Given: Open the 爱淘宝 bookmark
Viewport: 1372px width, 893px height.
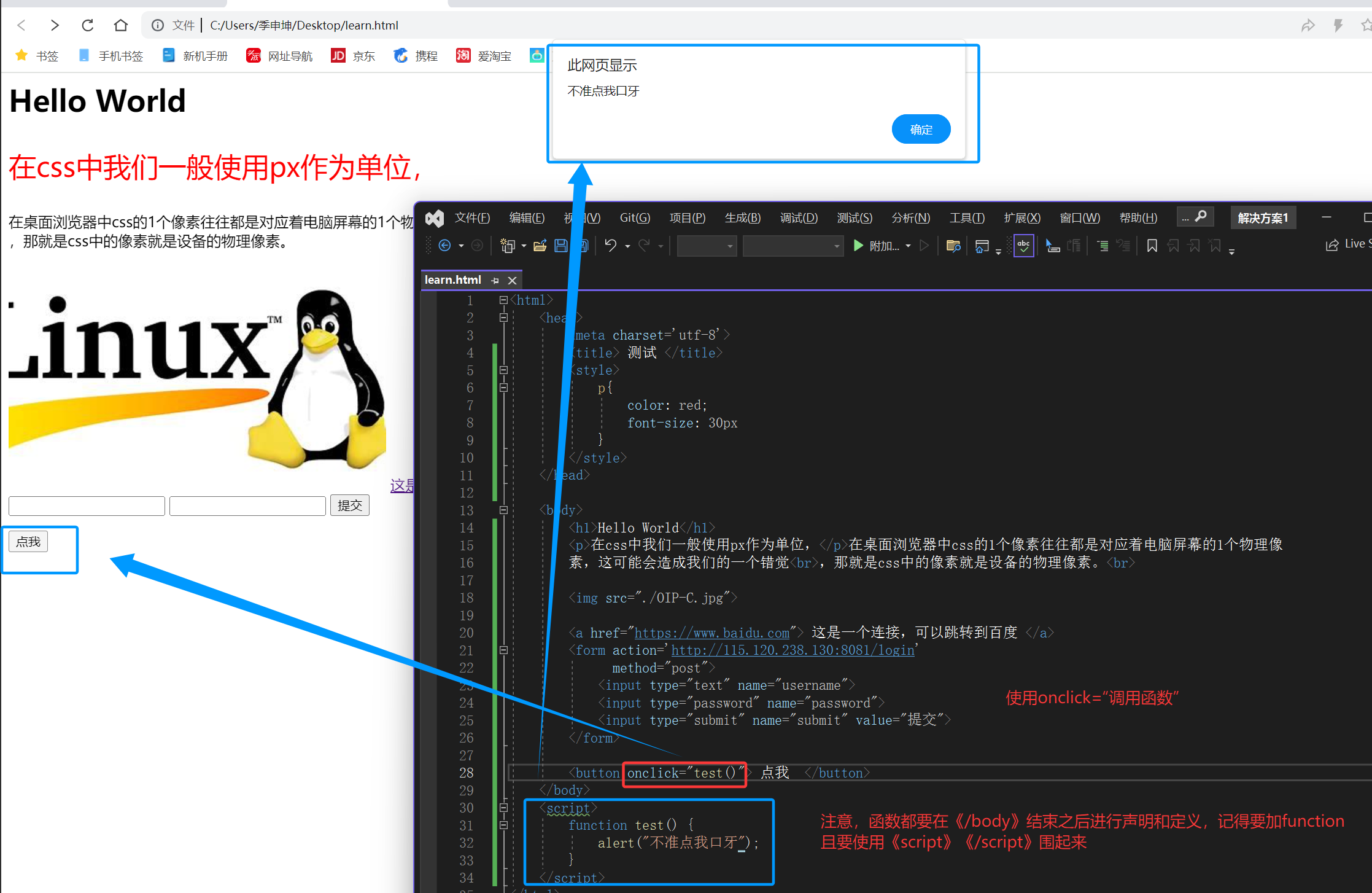Looking at the screenshot, I should 484,56.
